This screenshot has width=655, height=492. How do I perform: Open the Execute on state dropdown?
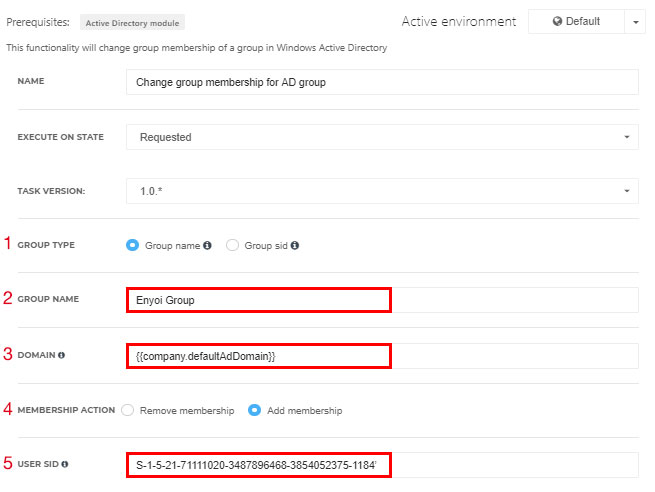[382, 137]
